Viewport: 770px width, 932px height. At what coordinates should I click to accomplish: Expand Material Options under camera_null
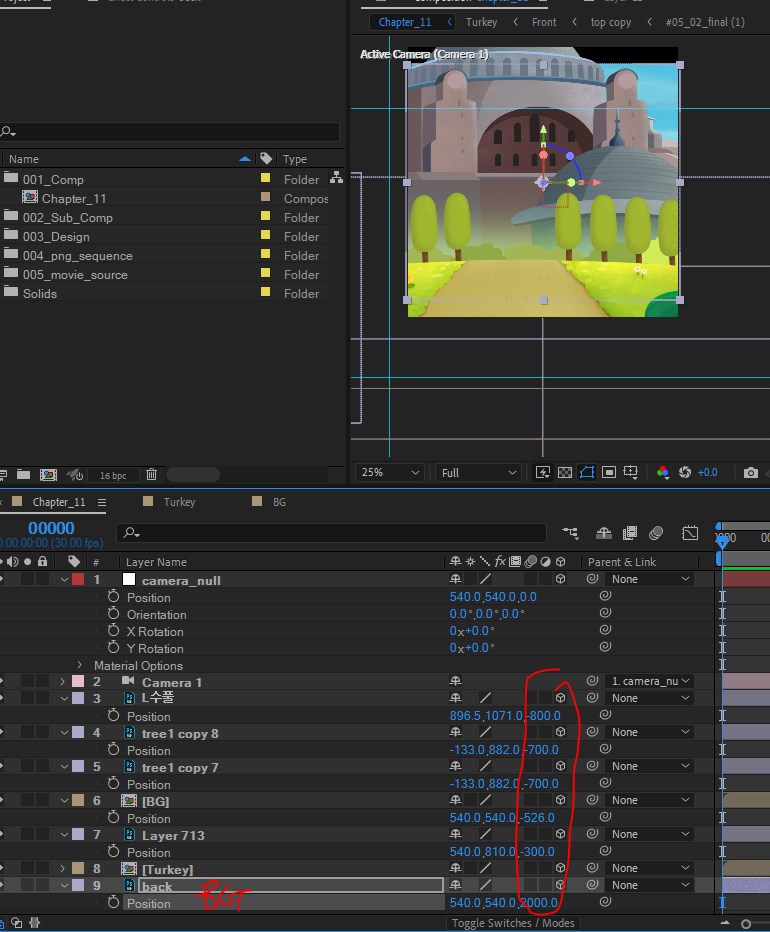click(x=80, y=665)
